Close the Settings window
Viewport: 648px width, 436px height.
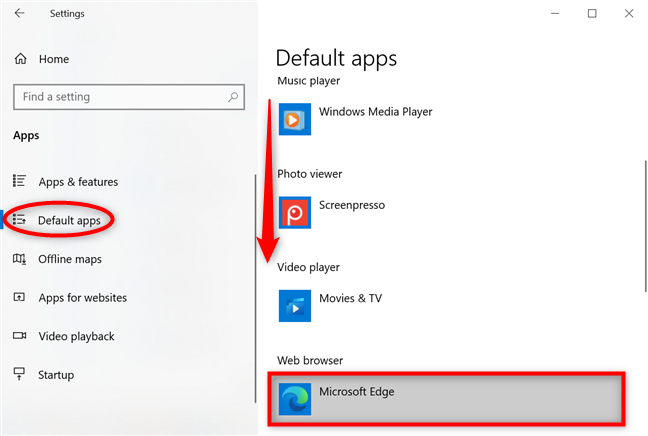click(x=629, y=13)
